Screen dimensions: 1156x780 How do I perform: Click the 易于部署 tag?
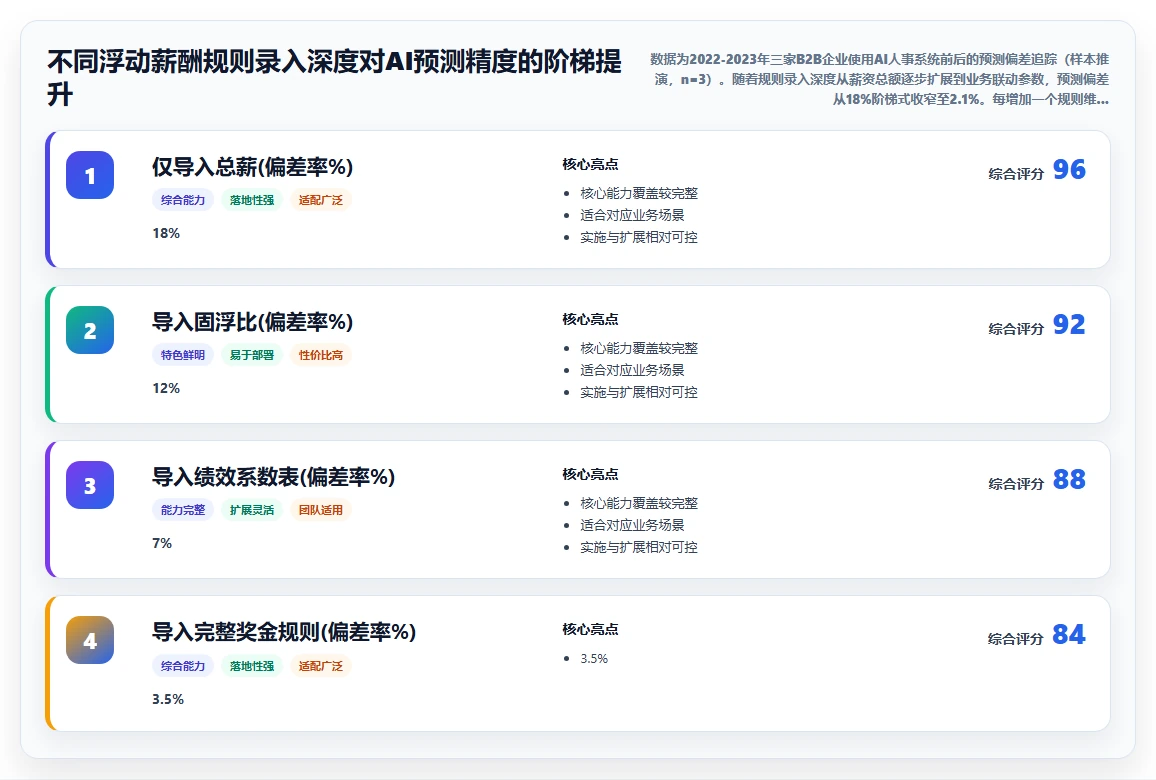[251, 355]
